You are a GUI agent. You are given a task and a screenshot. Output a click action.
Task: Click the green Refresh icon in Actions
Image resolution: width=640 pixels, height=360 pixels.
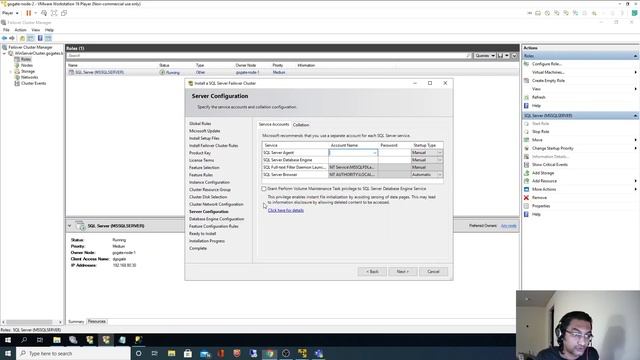tap(527, 98)
